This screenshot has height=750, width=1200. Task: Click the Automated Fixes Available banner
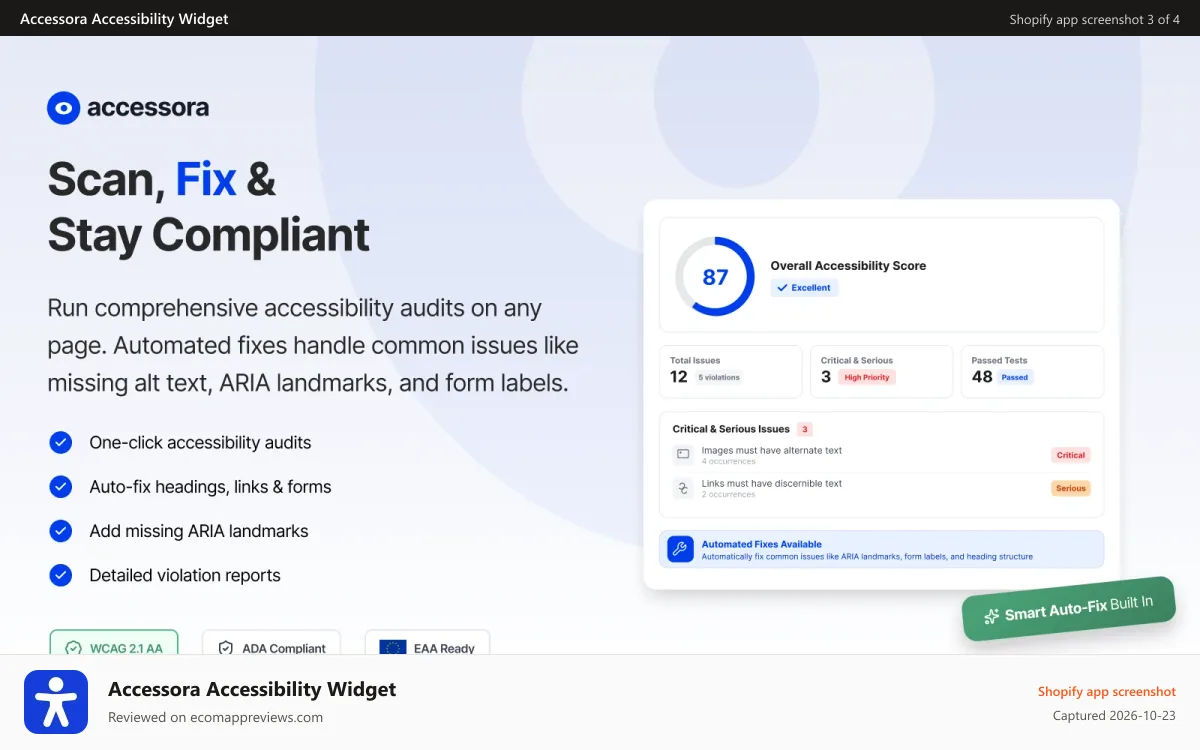coord(881,549)
